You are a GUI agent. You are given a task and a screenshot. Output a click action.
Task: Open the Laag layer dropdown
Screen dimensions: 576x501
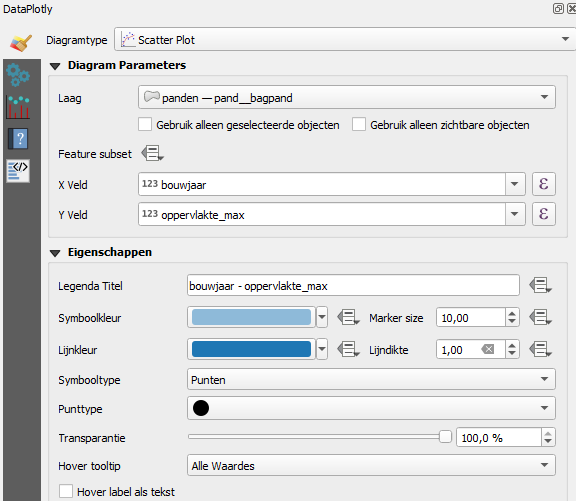click(346, 97)
